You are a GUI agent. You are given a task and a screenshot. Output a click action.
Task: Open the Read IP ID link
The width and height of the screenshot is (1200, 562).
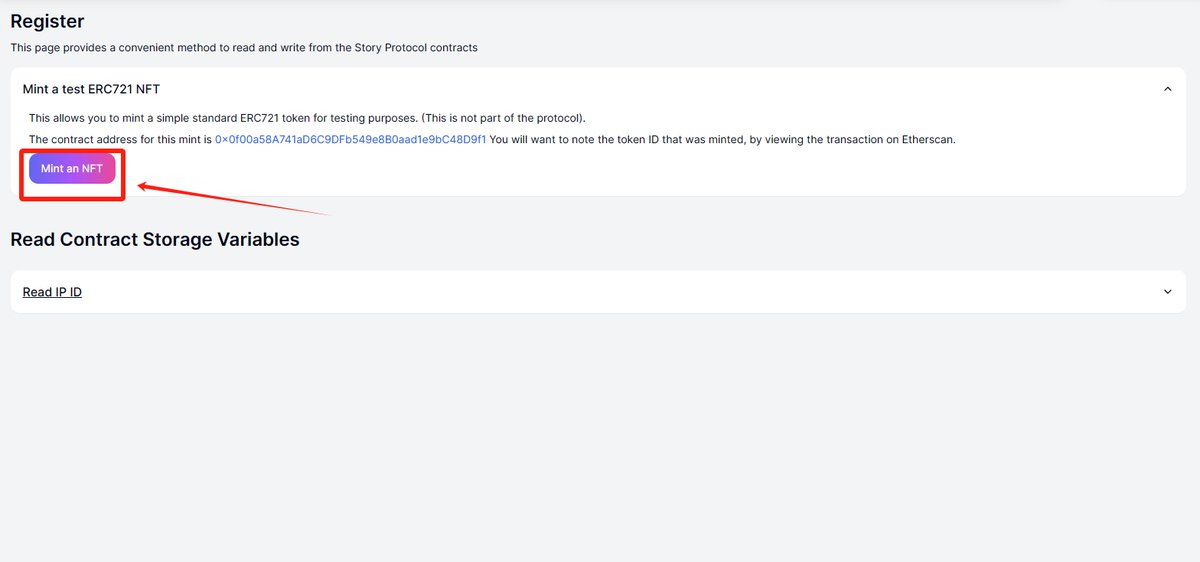(x=52, y=292)
